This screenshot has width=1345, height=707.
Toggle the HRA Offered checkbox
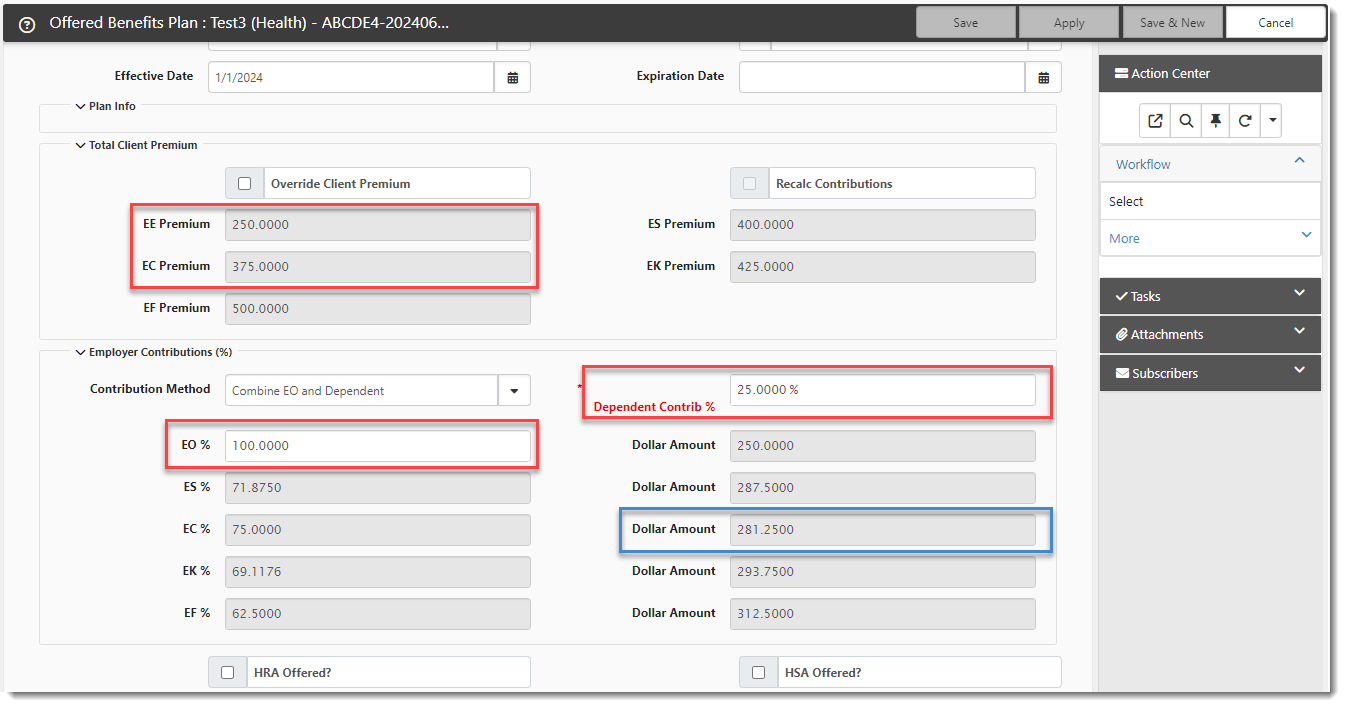[227, 673]
